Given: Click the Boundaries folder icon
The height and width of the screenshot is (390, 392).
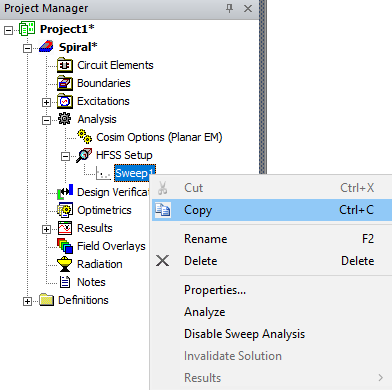Looking at the screenshot, I should coord(65,83).
